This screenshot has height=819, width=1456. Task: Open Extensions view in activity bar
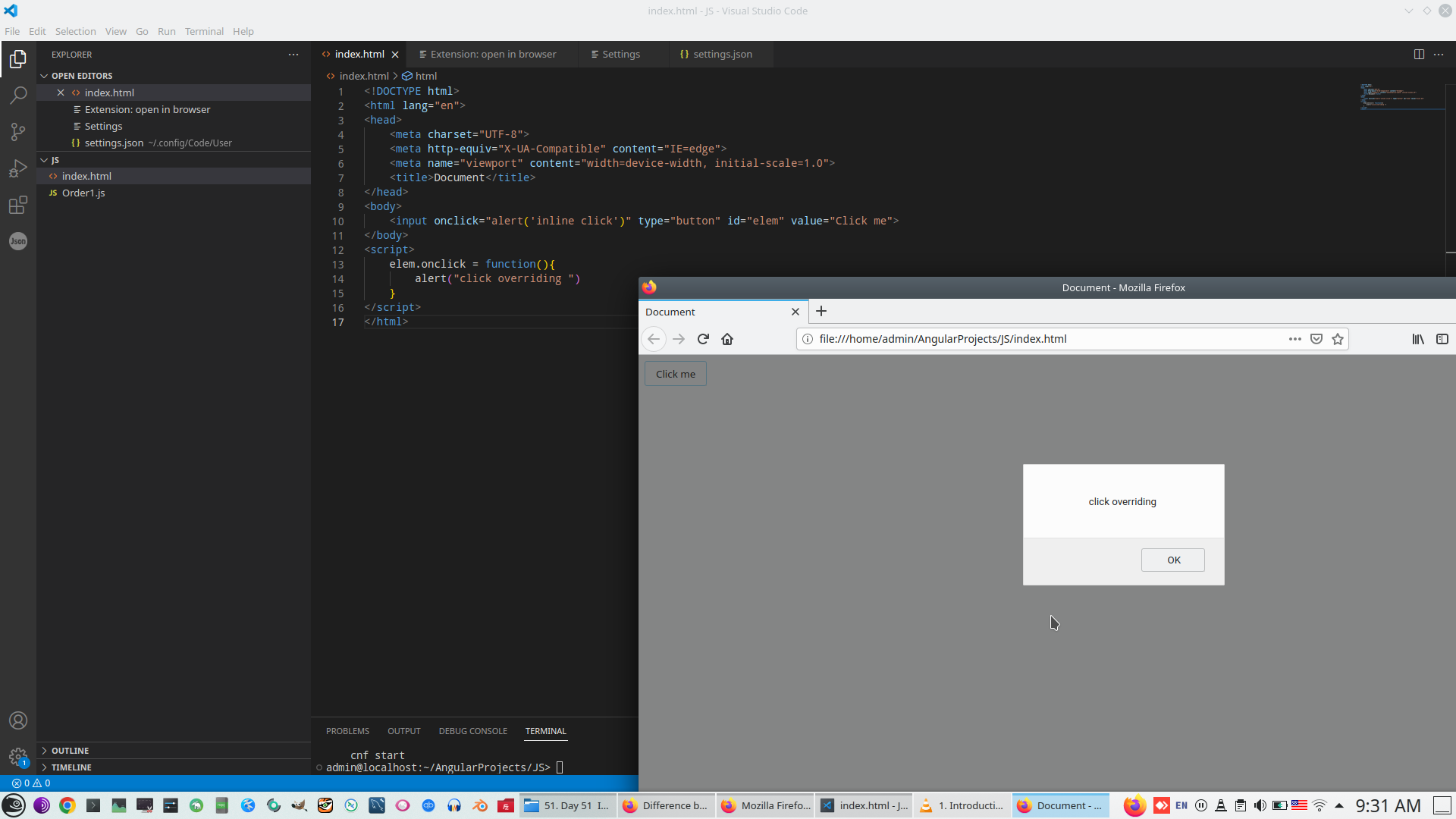pyautogui.click(x=18, y=205)
